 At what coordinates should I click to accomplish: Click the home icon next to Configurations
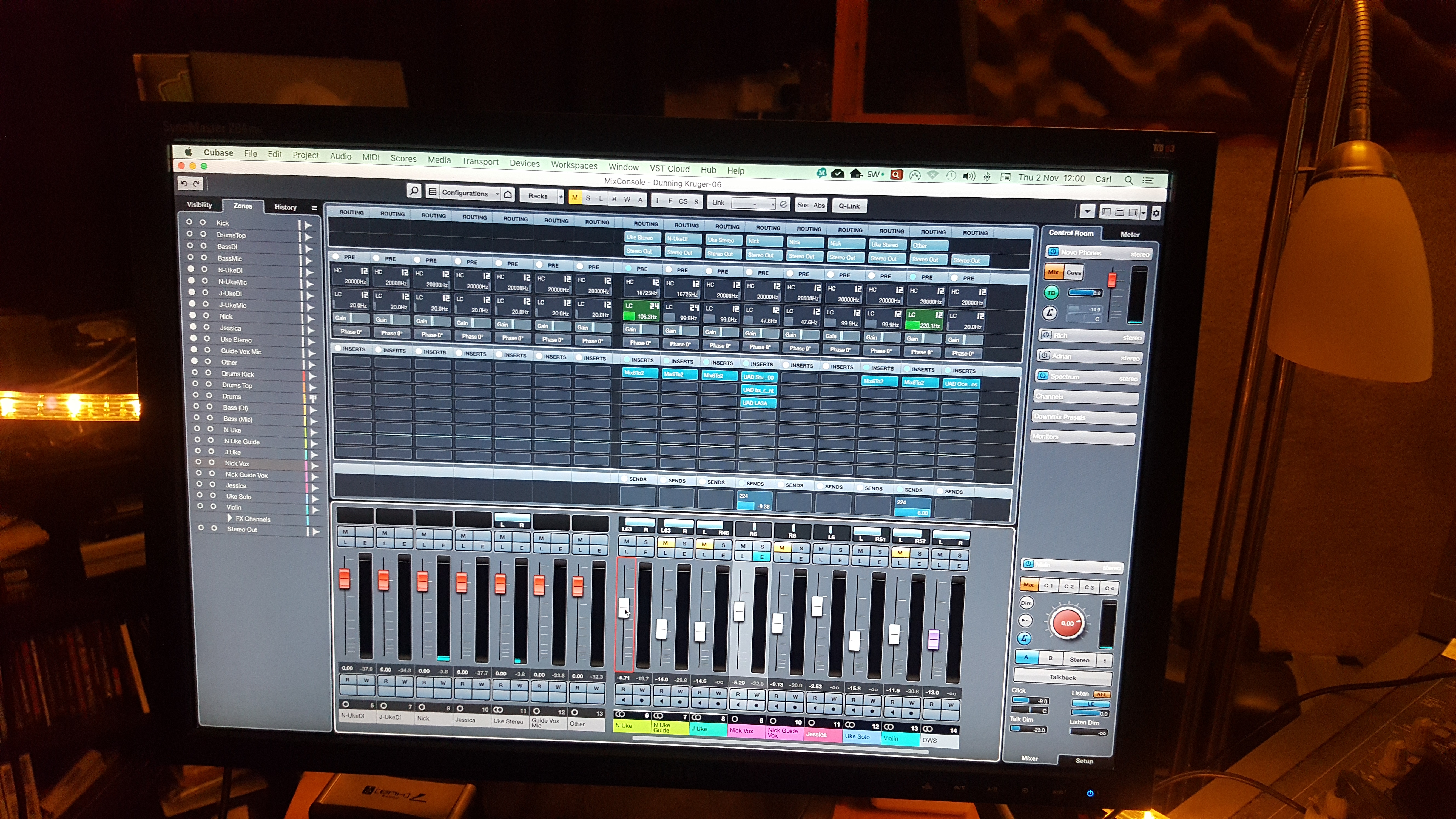point(508,195)
